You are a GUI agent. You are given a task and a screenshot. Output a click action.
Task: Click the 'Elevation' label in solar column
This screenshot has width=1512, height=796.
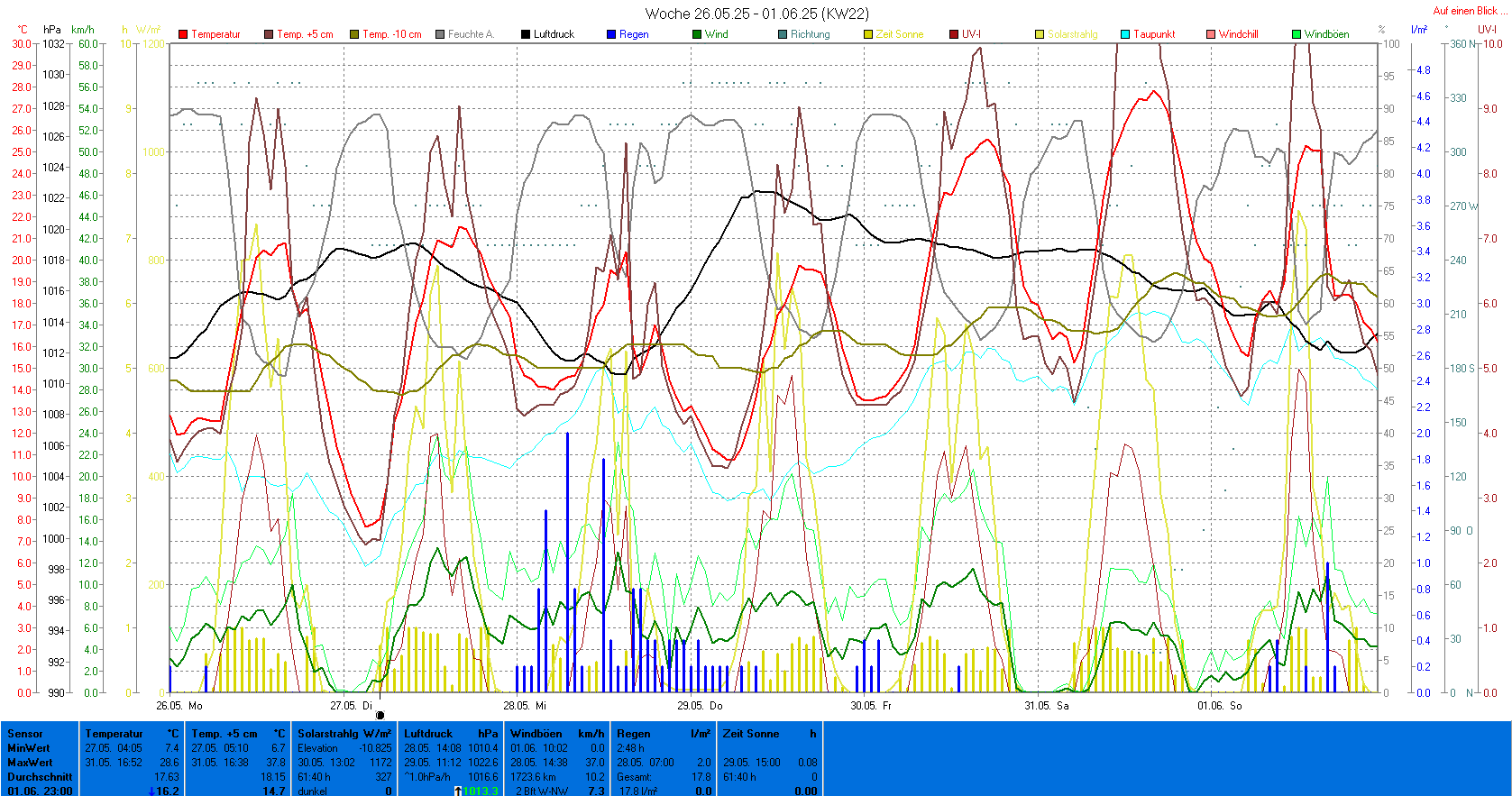click(x=317, y=748)
